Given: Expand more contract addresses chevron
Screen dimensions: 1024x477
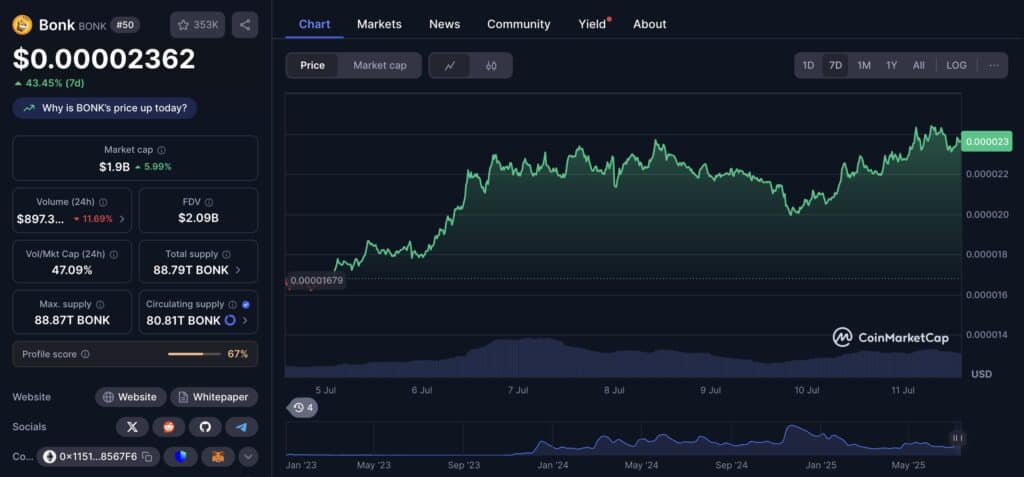Looking at the screenshot, I should [x=248, y=456].
